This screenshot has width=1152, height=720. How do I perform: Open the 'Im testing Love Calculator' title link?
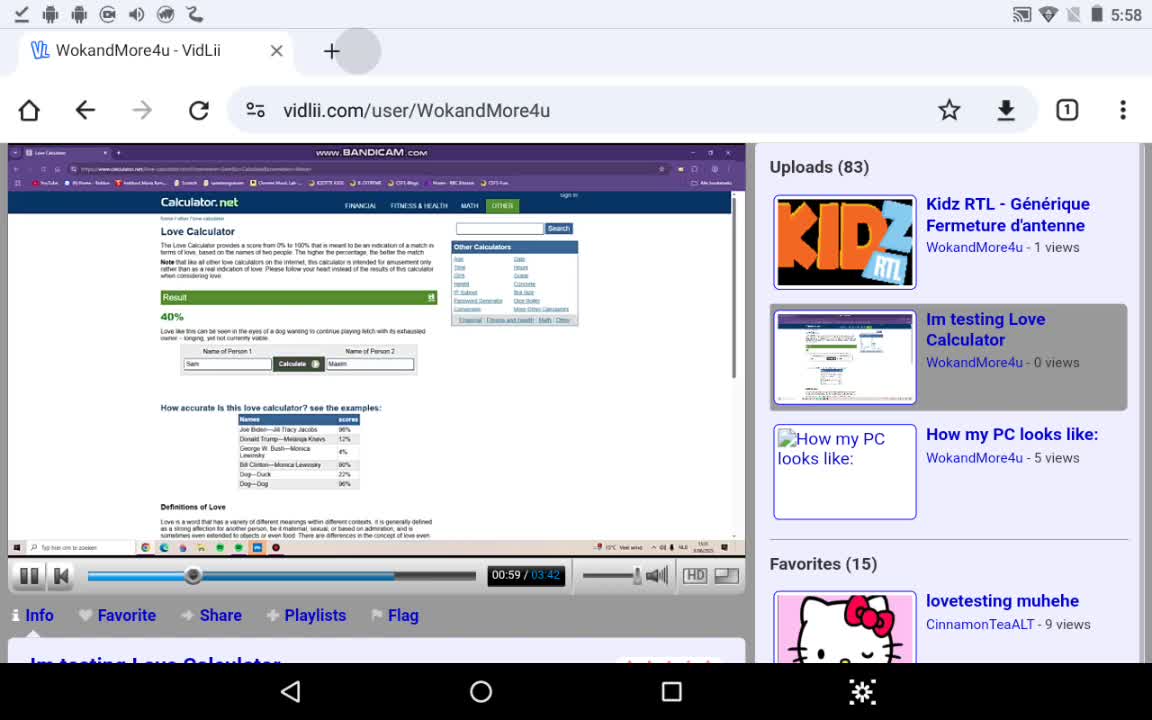[985, 330]
